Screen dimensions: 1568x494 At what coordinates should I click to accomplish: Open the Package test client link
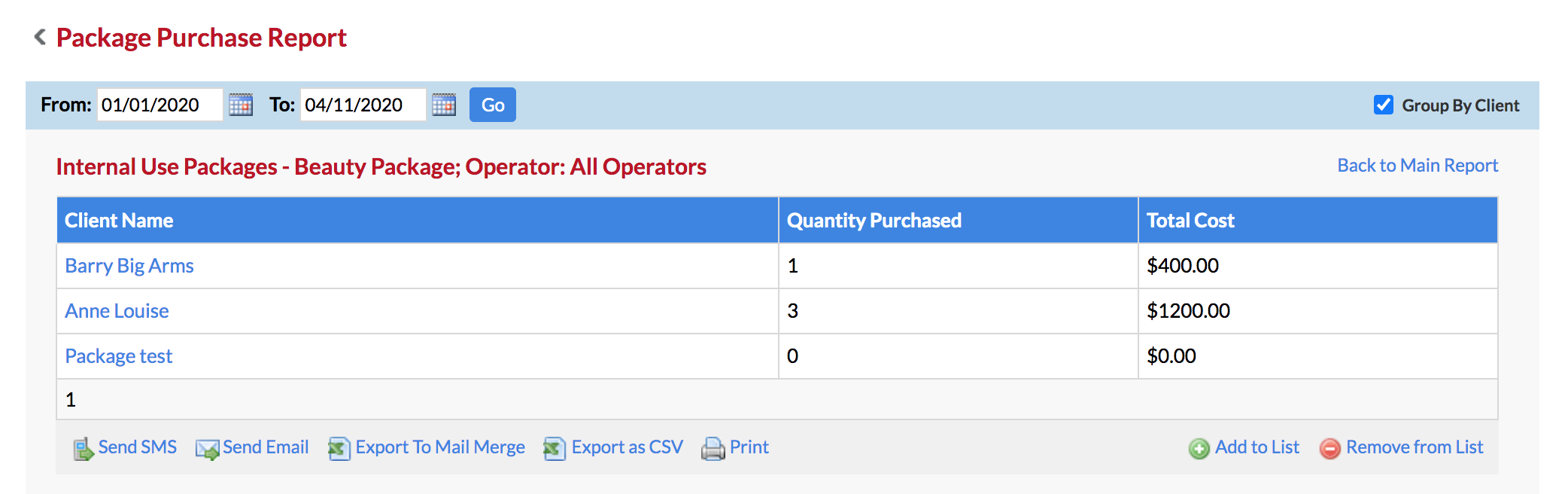(119, 356)
